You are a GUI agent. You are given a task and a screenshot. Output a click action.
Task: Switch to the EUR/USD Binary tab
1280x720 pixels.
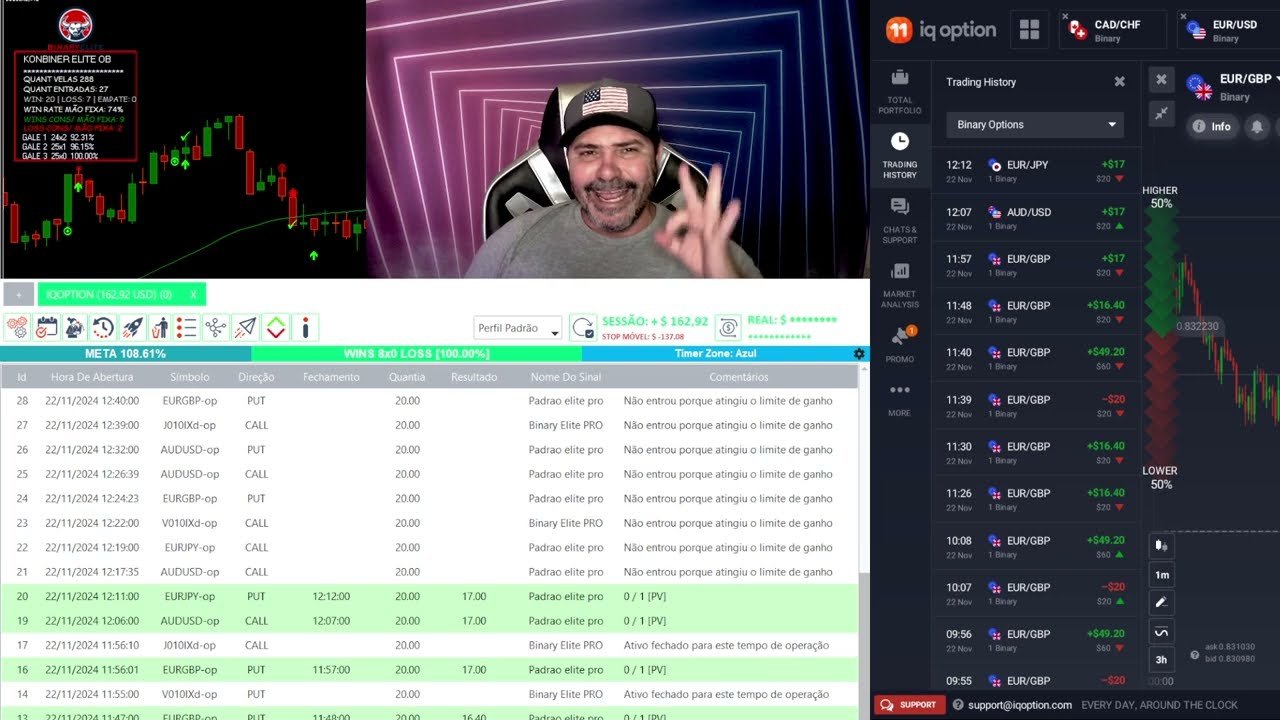pos(1229,30)
